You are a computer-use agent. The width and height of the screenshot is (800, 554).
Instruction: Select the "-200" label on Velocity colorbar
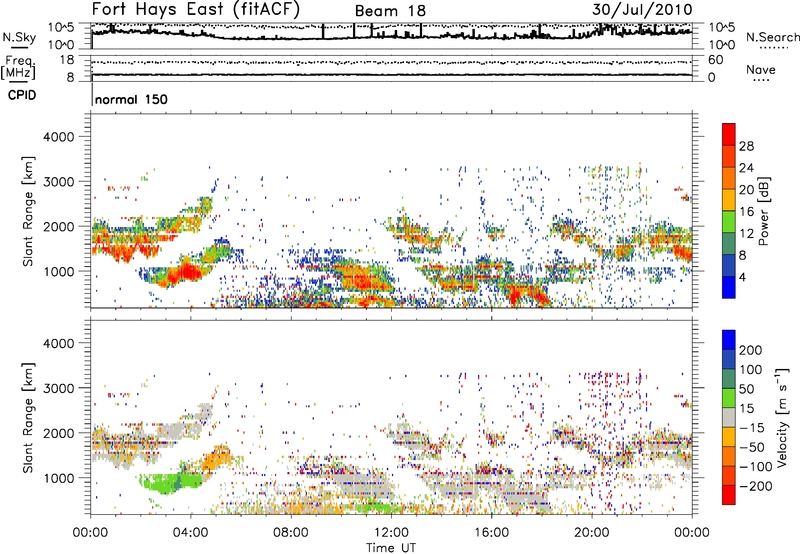[x=755, y=486]
